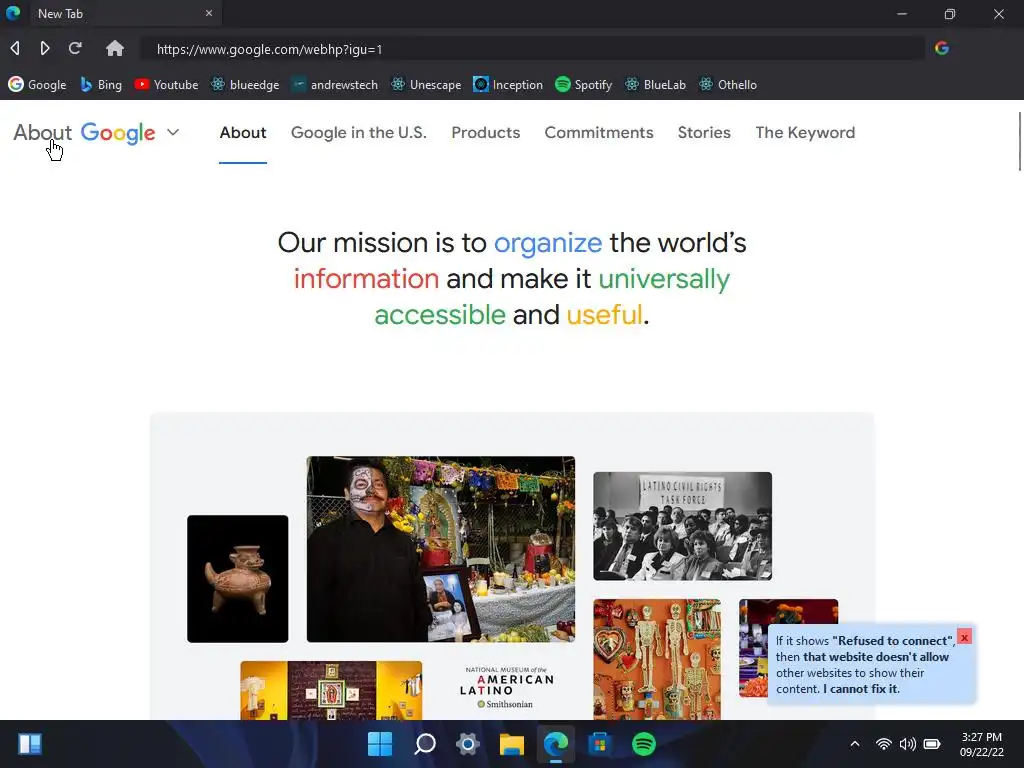Click the clay animal vessel thumbnail

pyautogui.click(x=238, y=579)
